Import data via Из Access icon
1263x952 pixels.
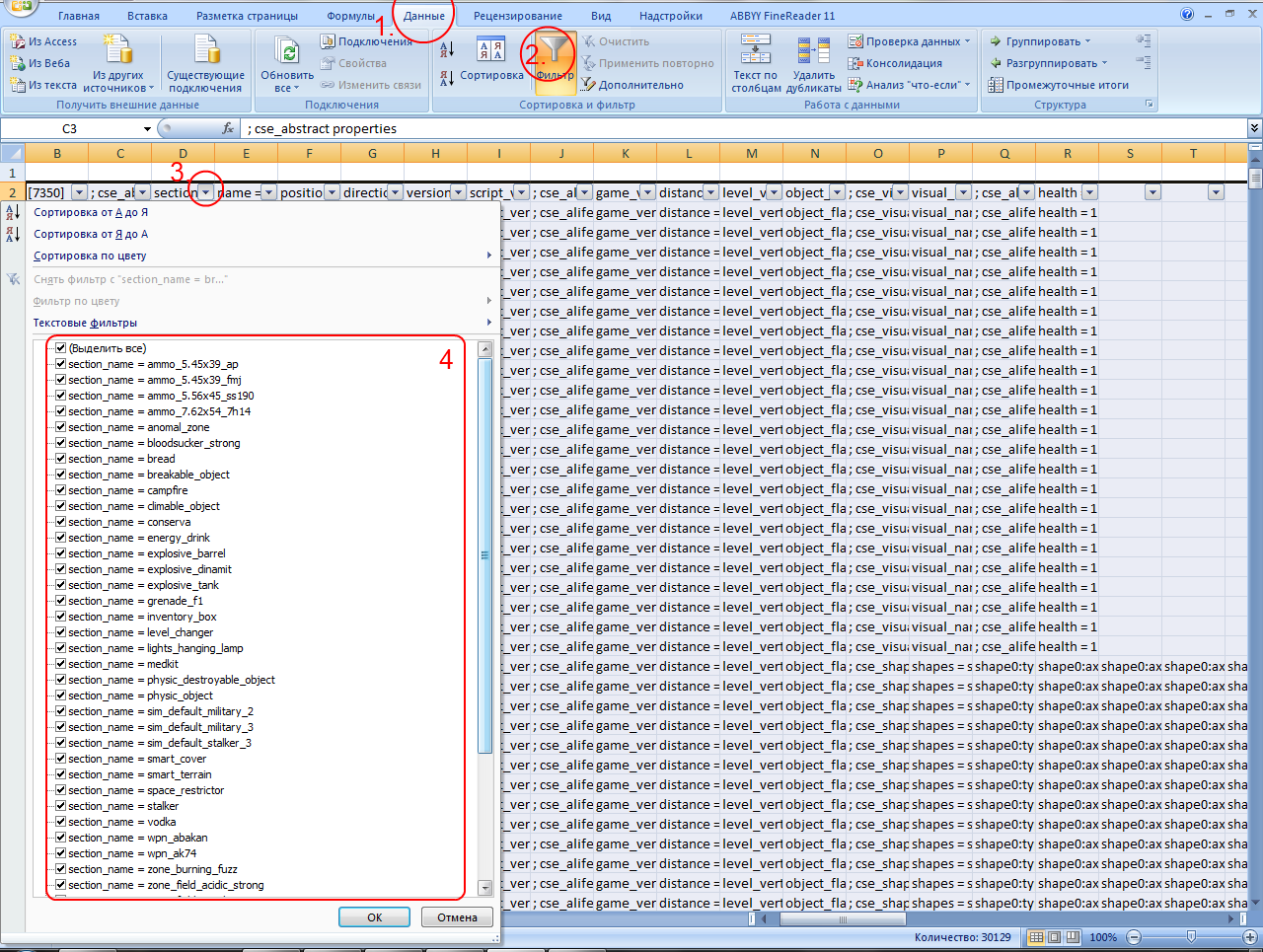[x=43, y=41]
